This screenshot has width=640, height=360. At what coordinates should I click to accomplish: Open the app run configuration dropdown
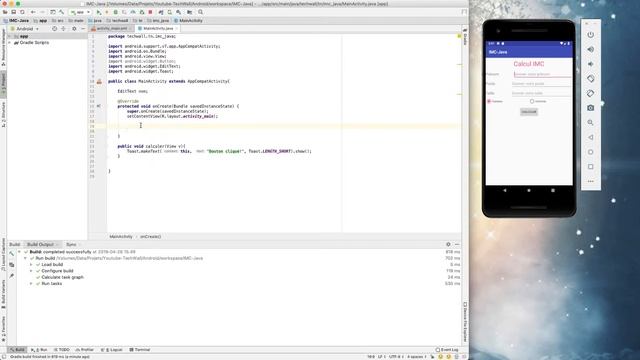click(80, 12)
